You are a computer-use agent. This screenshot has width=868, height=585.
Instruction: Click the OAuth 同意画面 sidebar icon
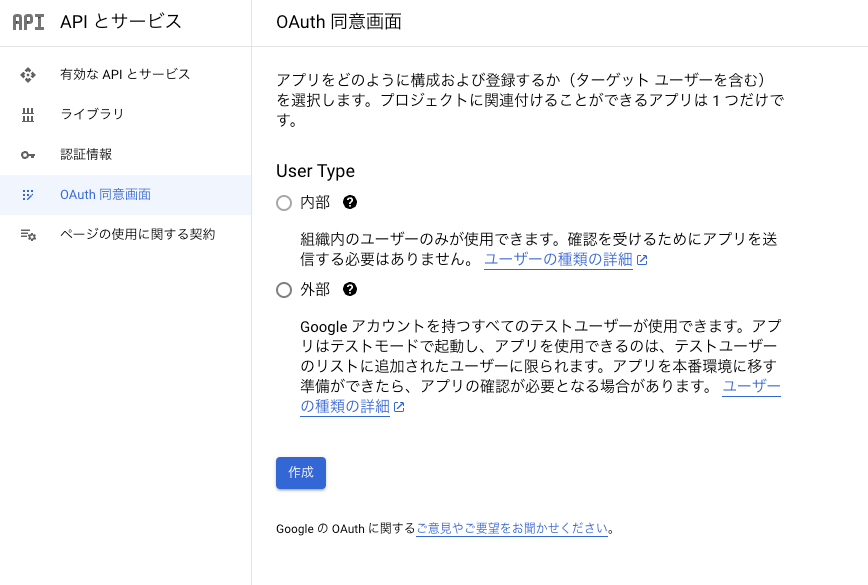pos(29,195)
